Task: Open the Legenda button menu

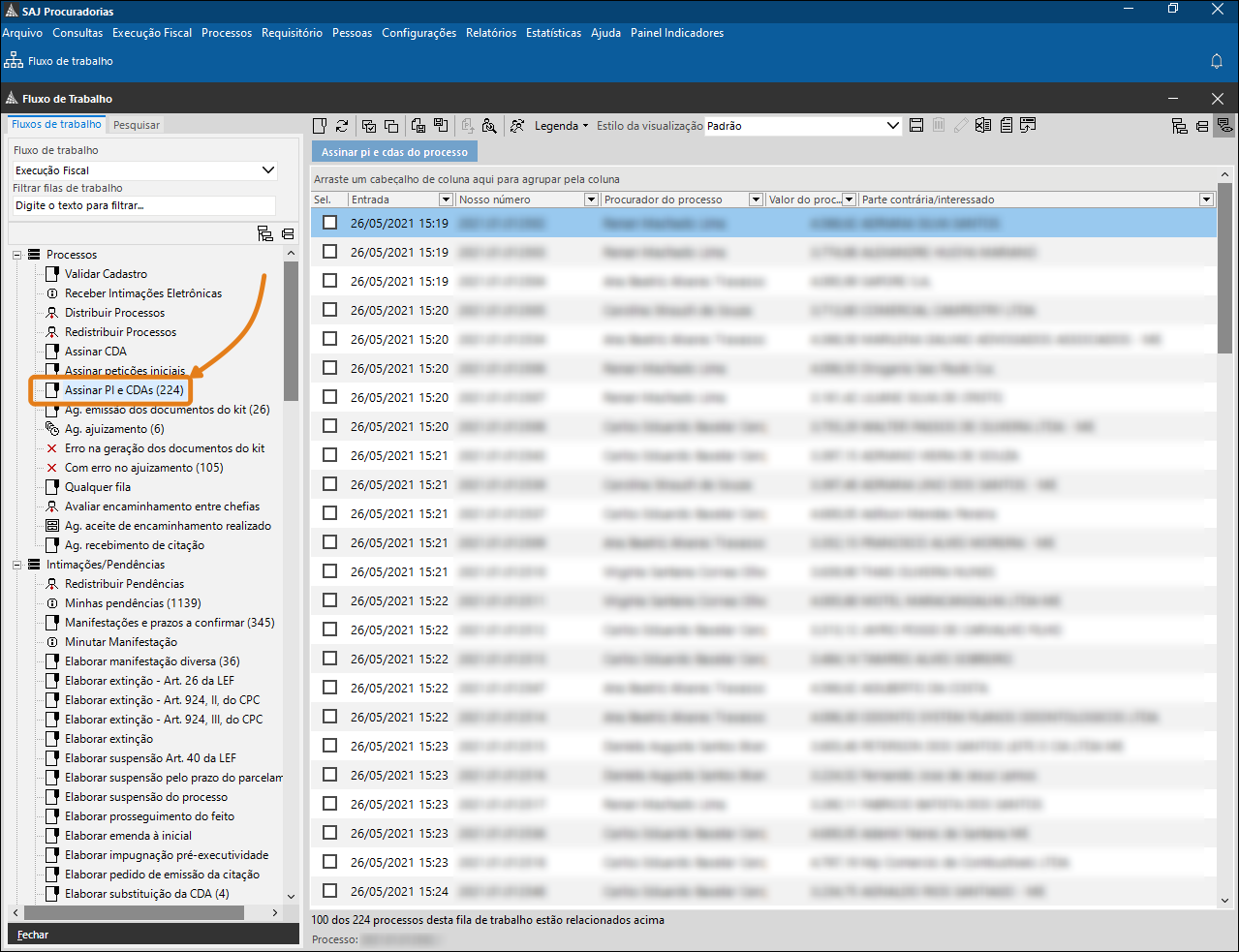Action: pyautogui.click(x=561, y=126)
